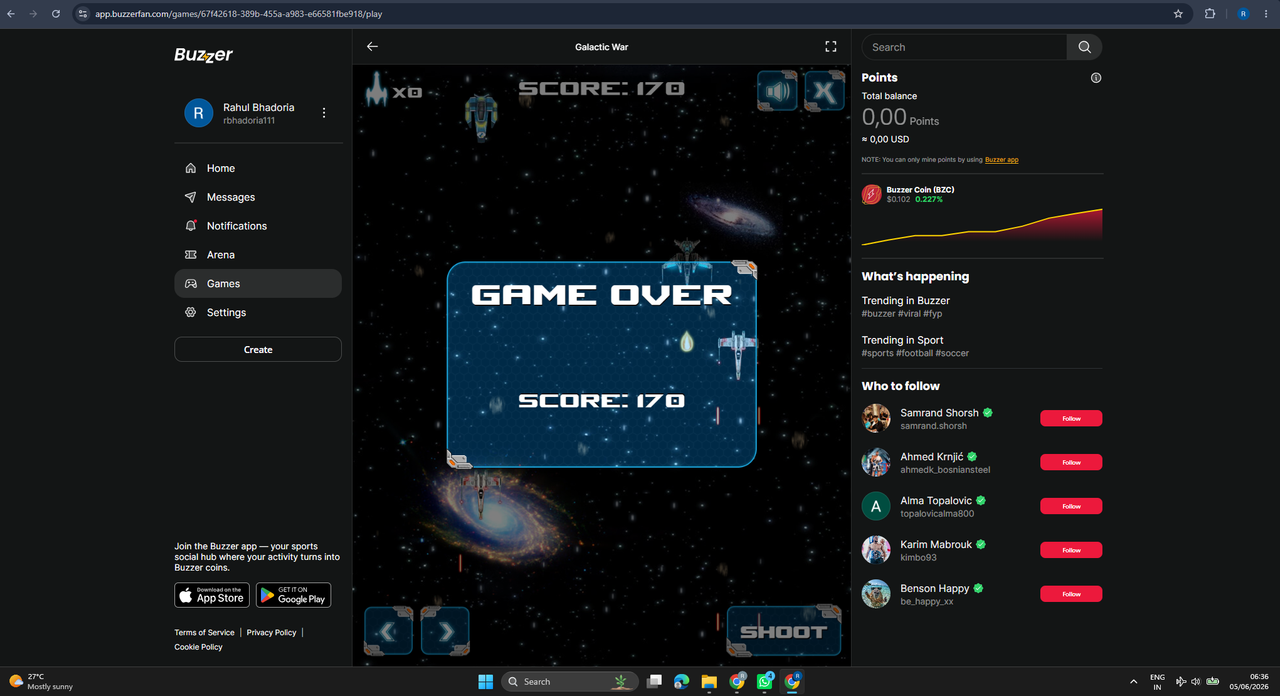The height and width of the screenshot is (696, 1280).
Task: Click the SHOOT button
Action: click(x=784, y=631)
